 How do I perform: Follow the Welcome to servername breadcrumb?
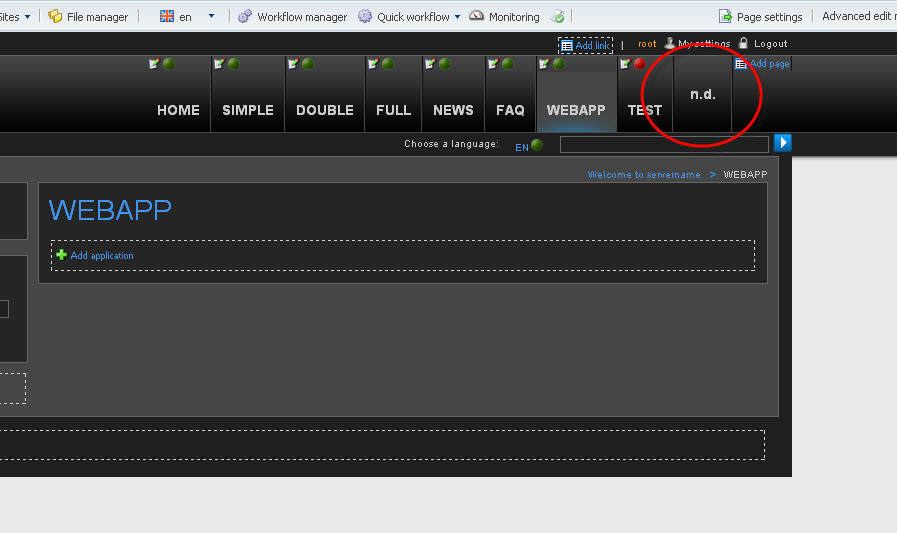(x=644, y=174)
